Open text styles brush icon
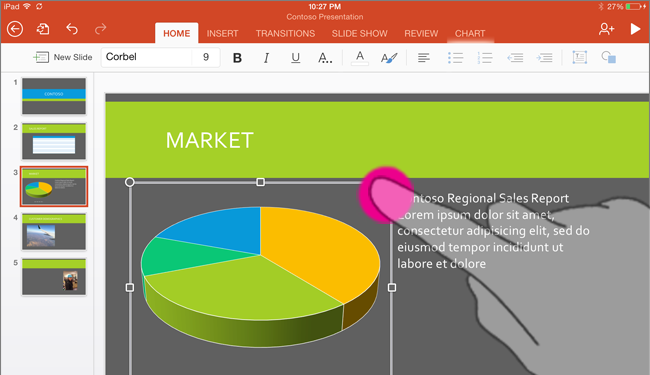The image size is (650, 375). [x=389, y=58]
